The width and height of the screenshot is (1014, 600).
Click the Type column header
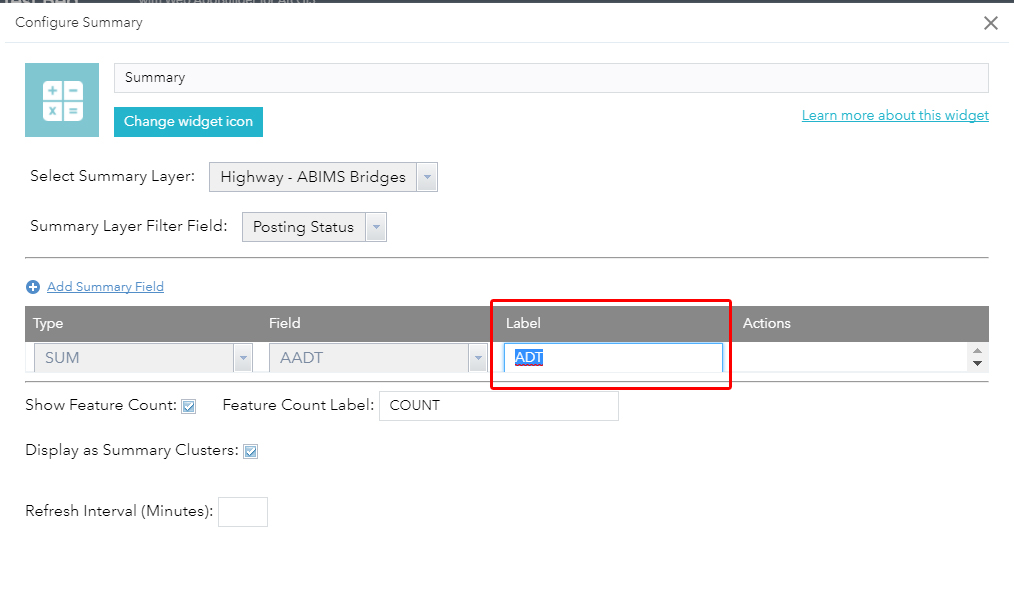point(48,323)
